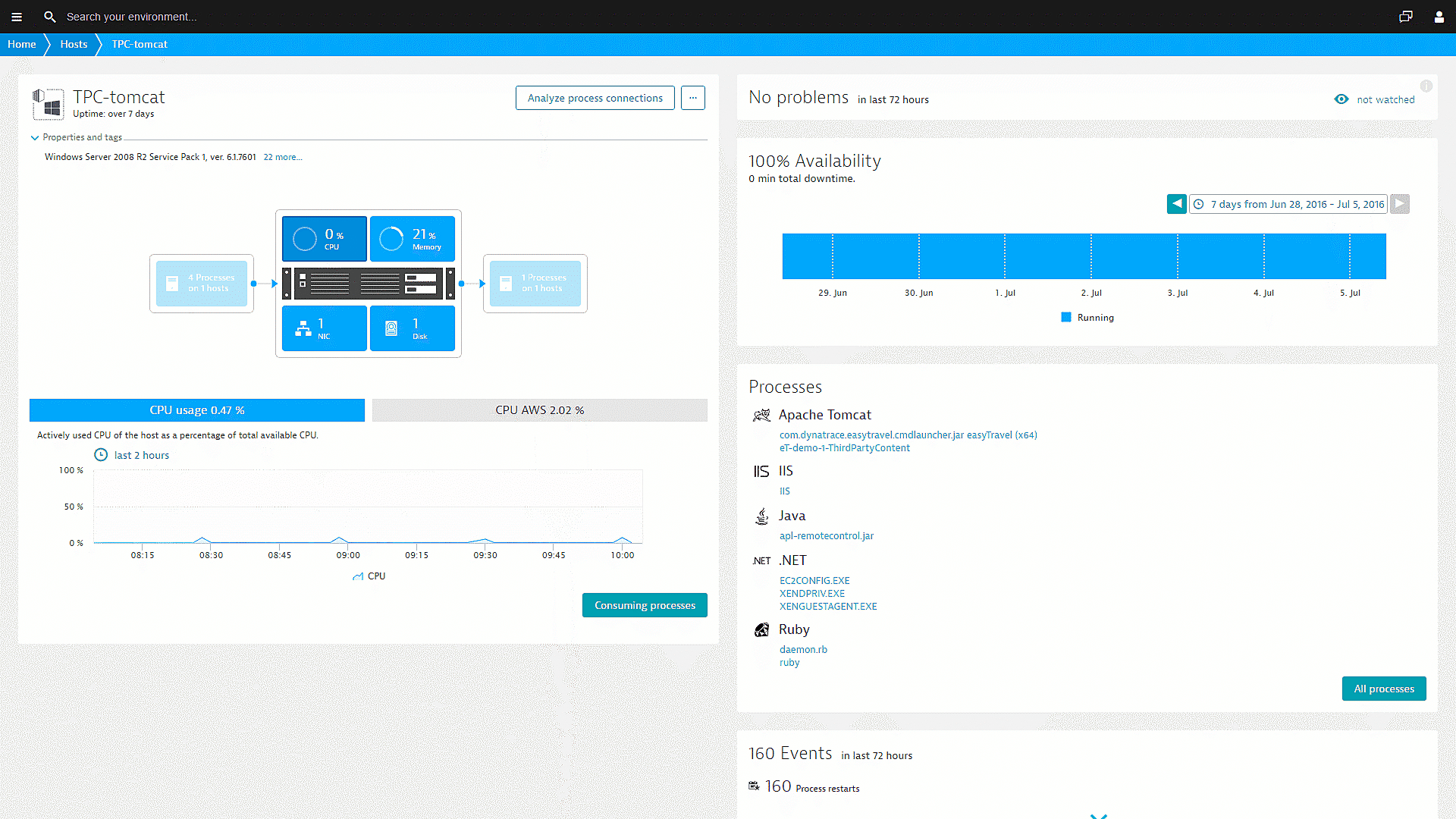The image size is (1456, 819).
Task: Click the All processes button
Action: (1384, 688)
